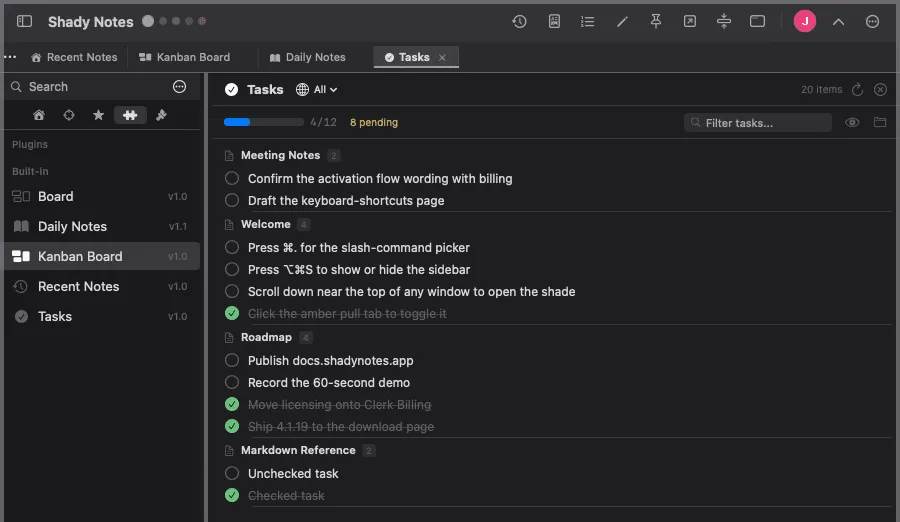The width and height of the screenshot is (900, 522).
Task: Switch to the Recent Notes tab
Action: click(x=74, y=57)
